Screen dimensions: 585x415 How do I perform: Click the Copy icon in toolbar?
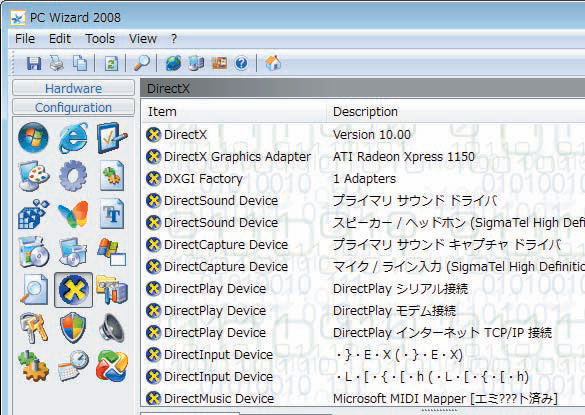click(80, 63)
